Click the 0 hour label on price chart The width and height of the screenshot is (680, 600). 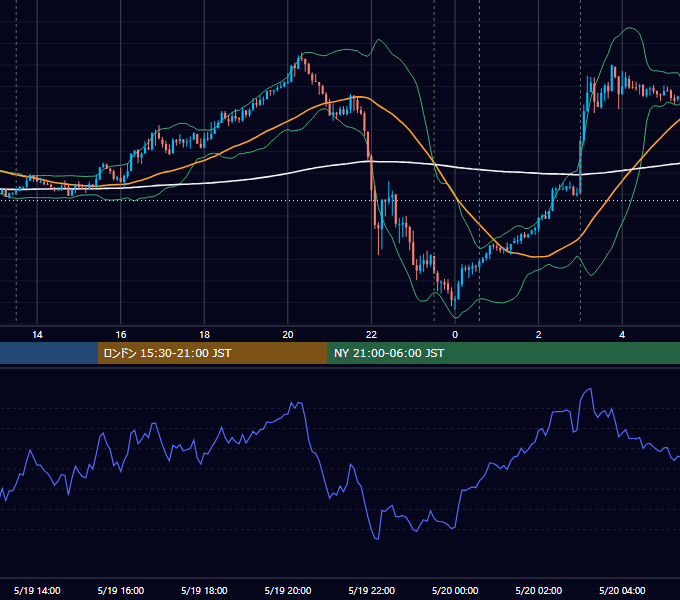point(455,335)
